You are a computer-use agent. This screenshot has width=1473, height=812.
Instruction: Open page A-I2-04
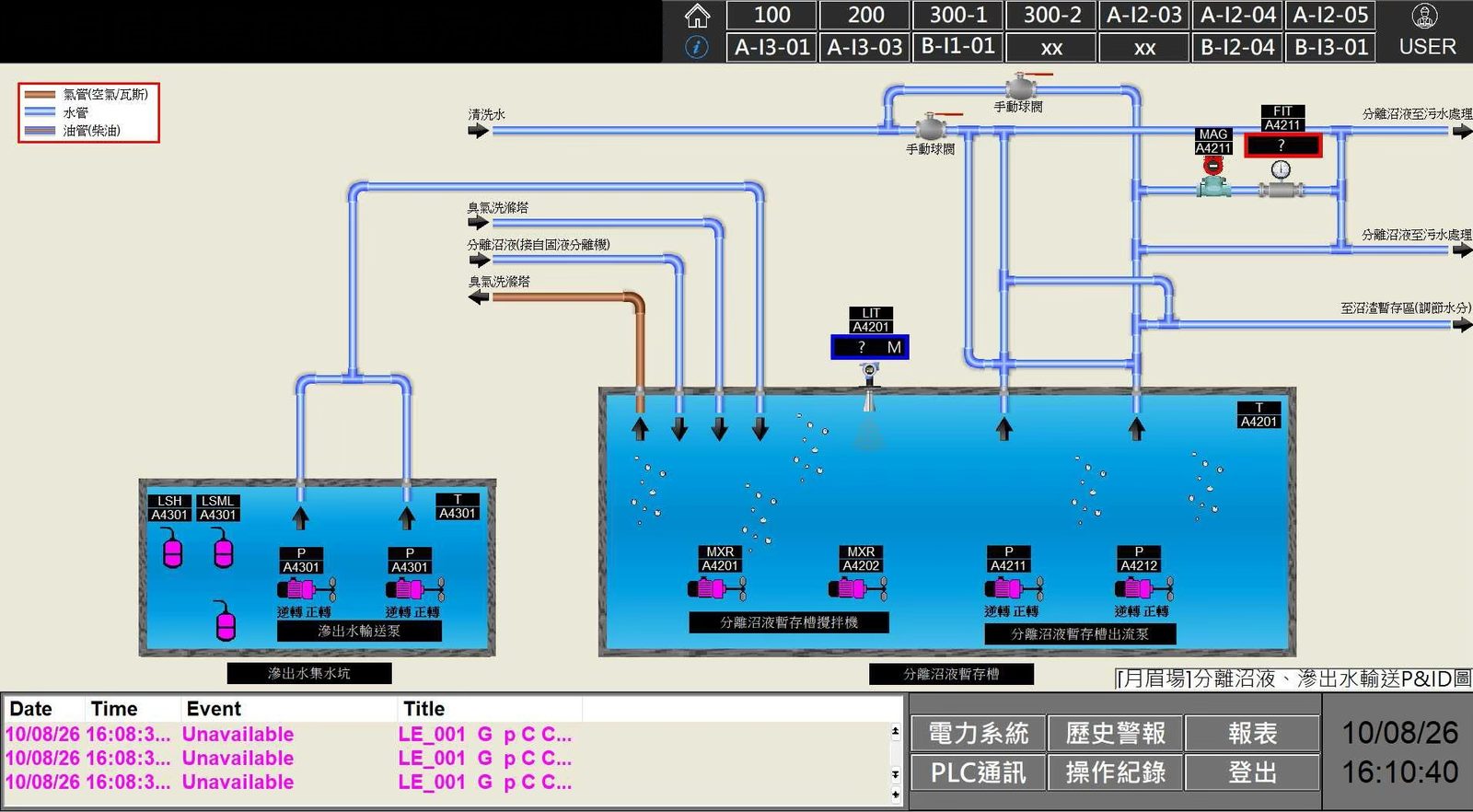(1237, 15)
